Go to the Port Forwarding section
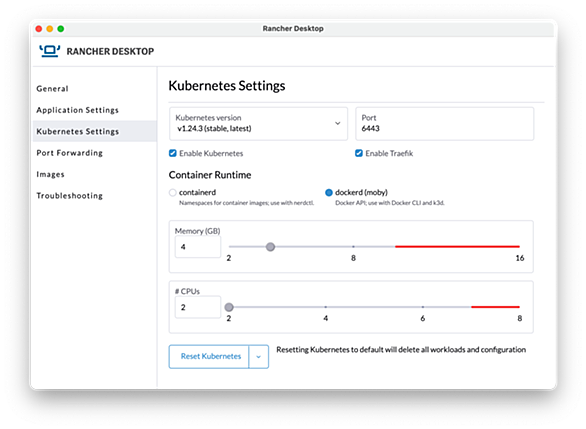Image resolution: width=586 pixels, height=429 pixels. (x=70, y=153)
